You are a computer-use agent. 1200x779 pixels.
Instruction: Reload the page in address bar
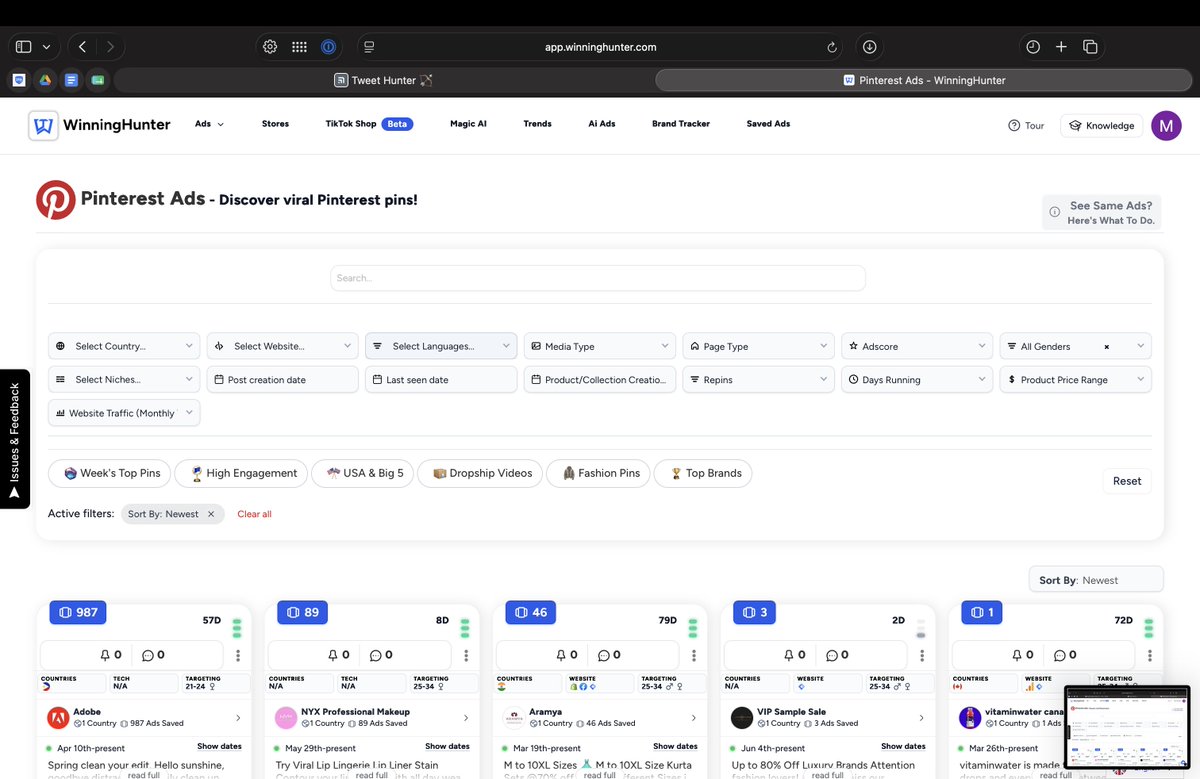(832, 47)
